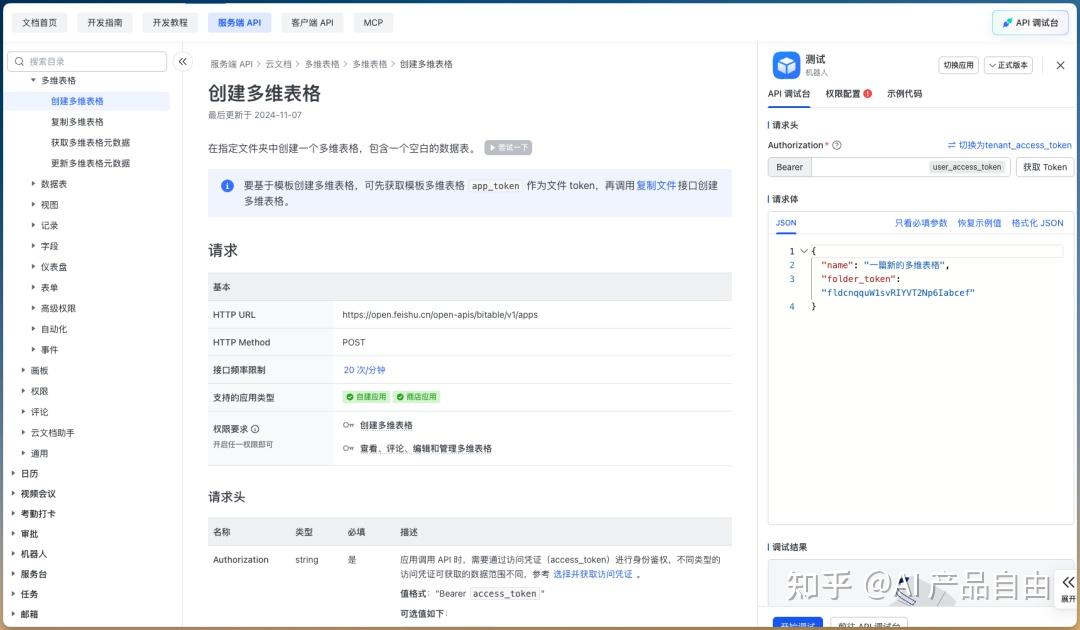Expand the 仪表盘 tree node

coord(33,266)
